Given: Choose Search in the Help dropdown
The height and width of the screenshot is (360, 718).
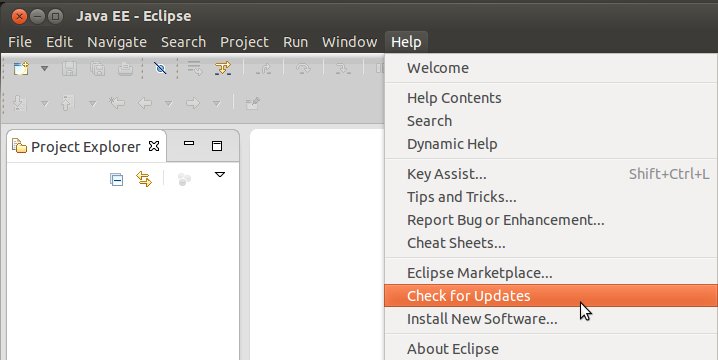Looking at the screenshot, I should point(551,121).
